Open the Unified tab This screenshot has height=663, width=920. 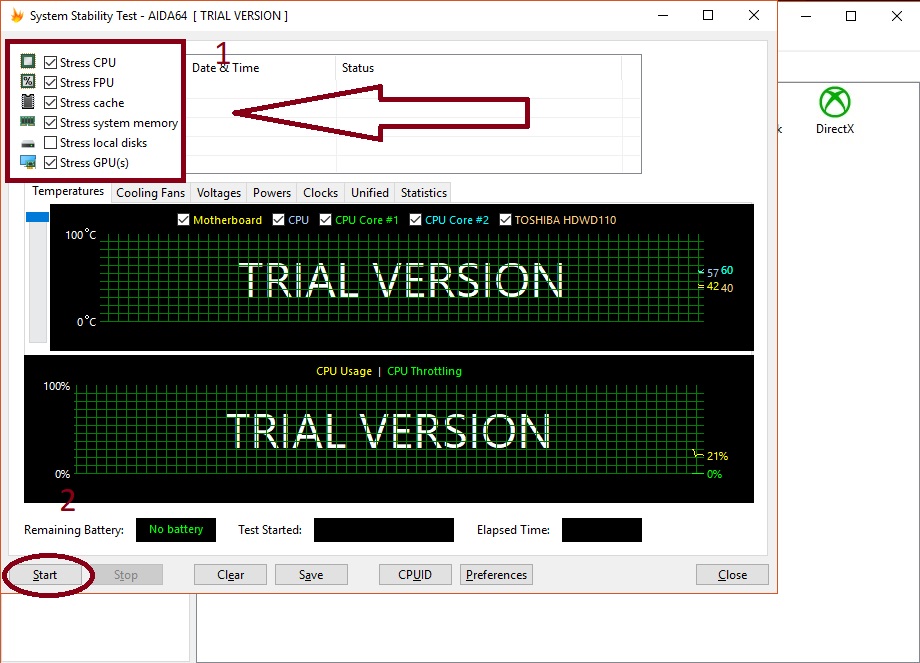[x=370, y=193]
